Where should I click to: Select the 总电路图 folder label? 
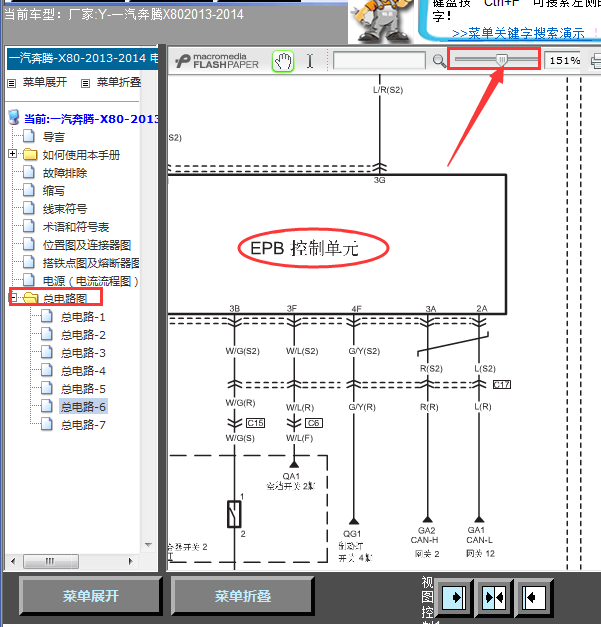coord(65,299)
